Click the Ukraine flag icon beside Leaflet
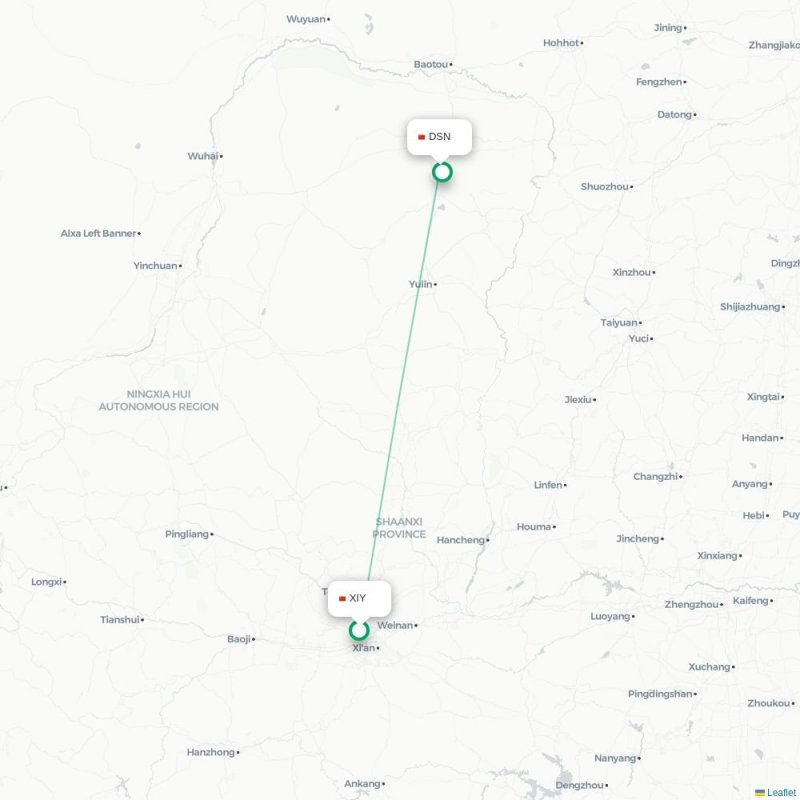This screenshot has height=800, width=800. click(x=760, y=792)
